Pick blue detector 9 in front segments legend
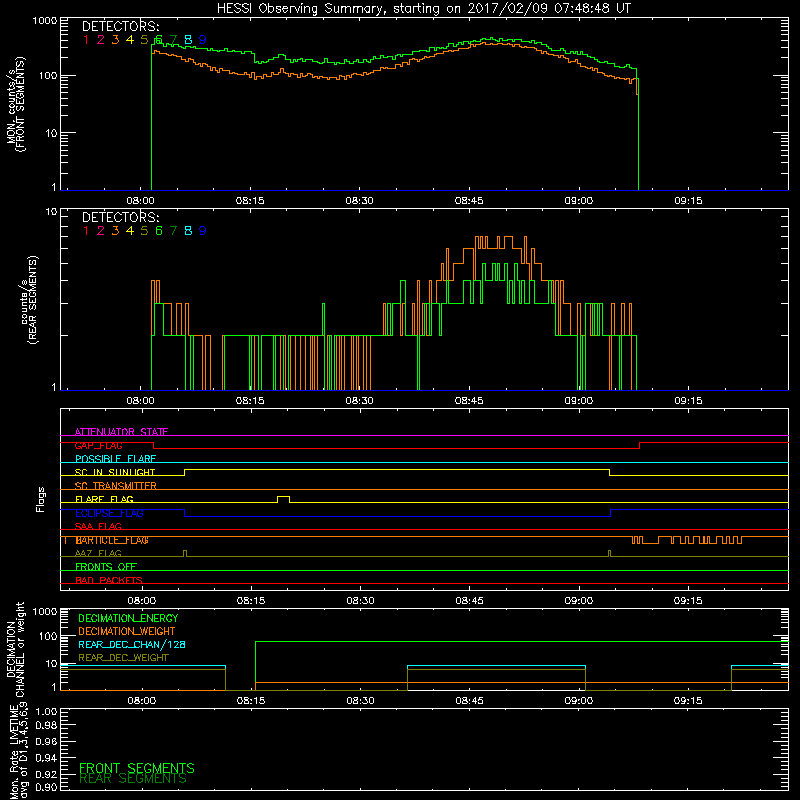Image resolution: width=800 pixels, height=800 pixels. [x=203, y=40]
